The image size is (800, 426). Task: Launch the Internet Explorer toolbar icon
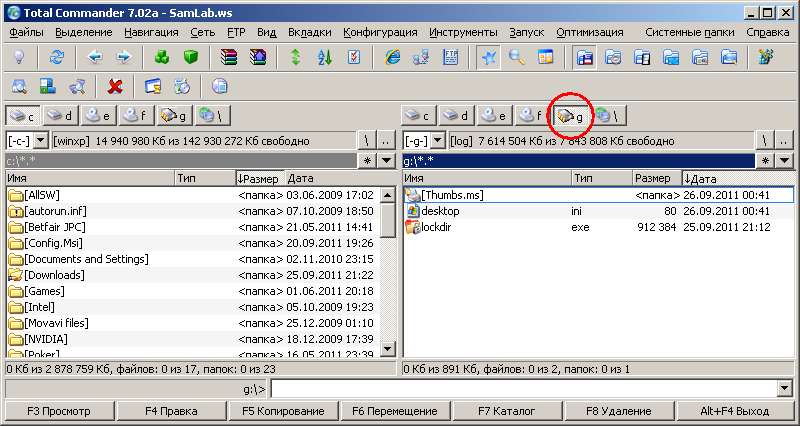392,57
